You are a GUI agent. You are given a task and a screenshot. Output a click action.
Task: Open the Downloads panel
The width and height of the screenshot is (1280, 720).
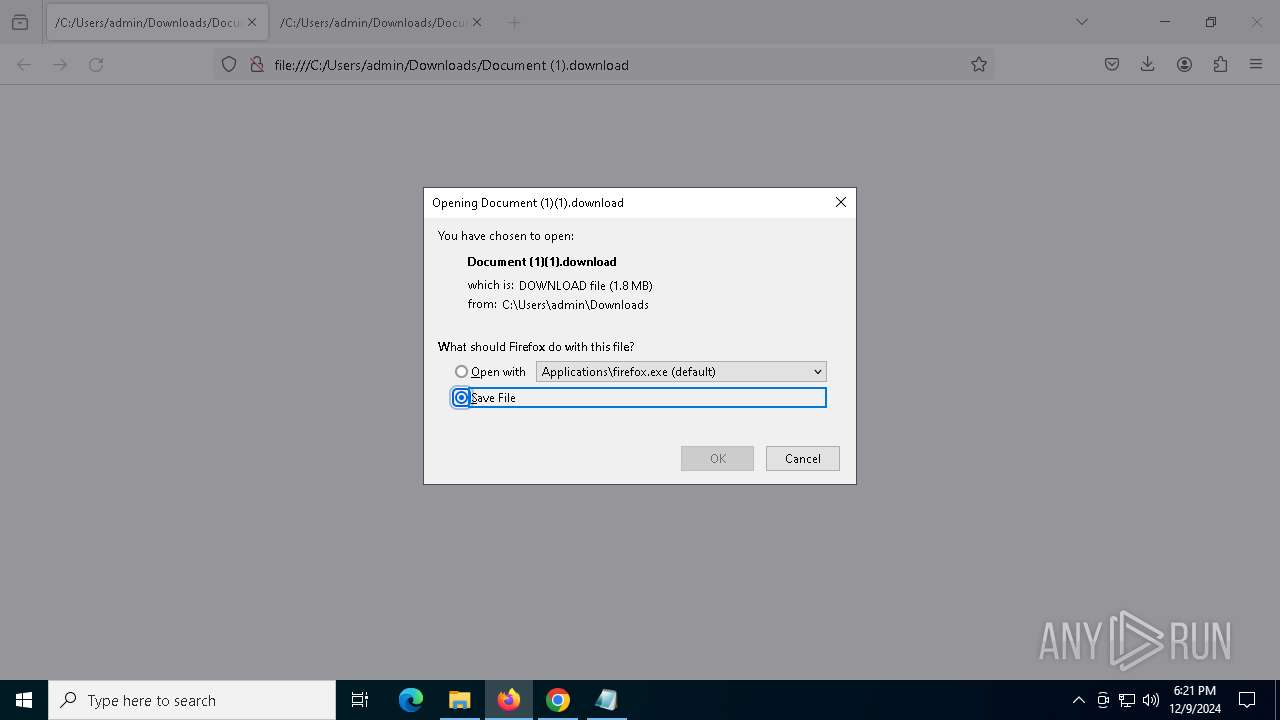(x=1148, y=65)
